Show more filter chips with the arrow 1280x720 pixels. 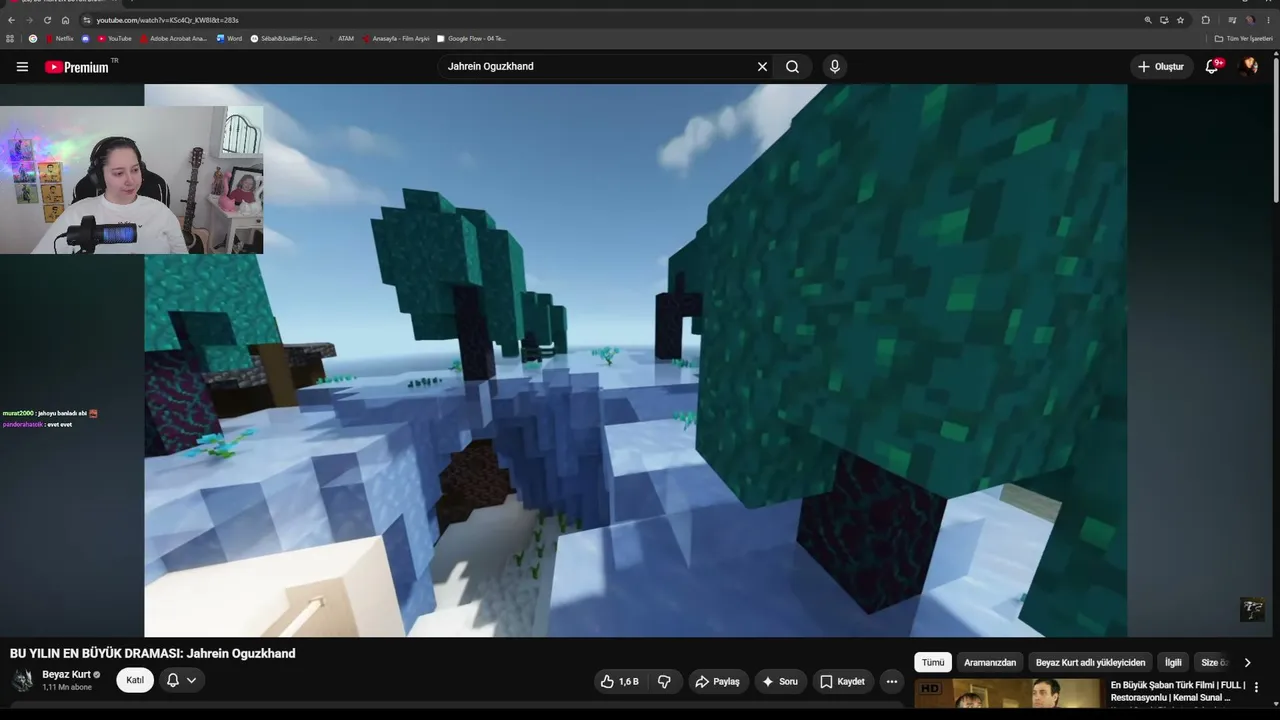pos(1247,663)
